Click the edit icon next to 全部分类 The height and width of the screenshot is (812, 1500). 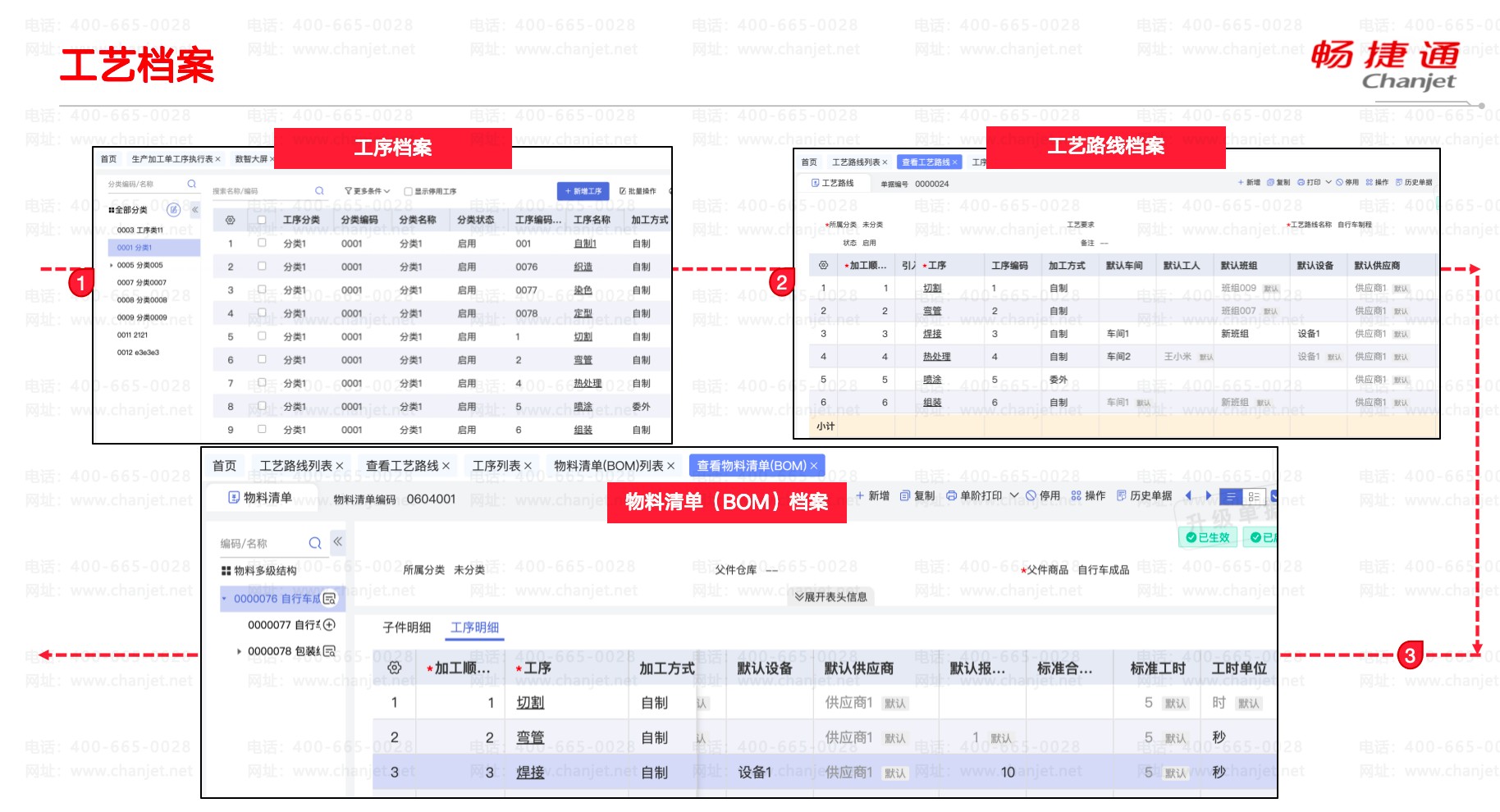[173, 210]
